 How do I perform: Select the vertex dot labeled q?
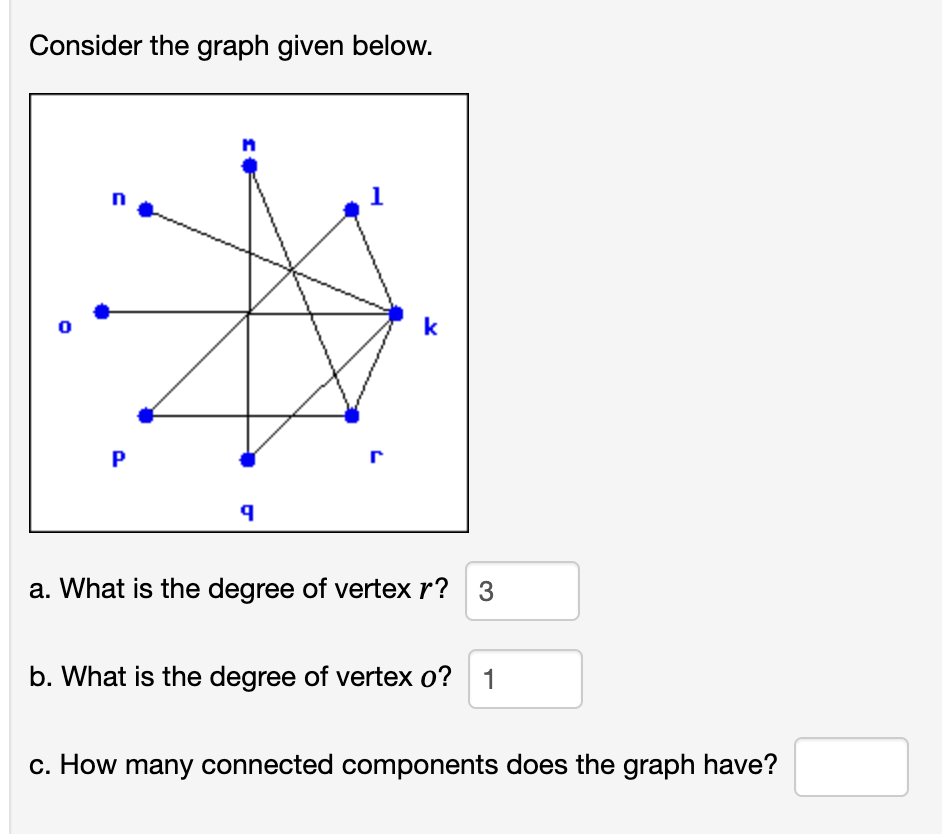point(247,460)
